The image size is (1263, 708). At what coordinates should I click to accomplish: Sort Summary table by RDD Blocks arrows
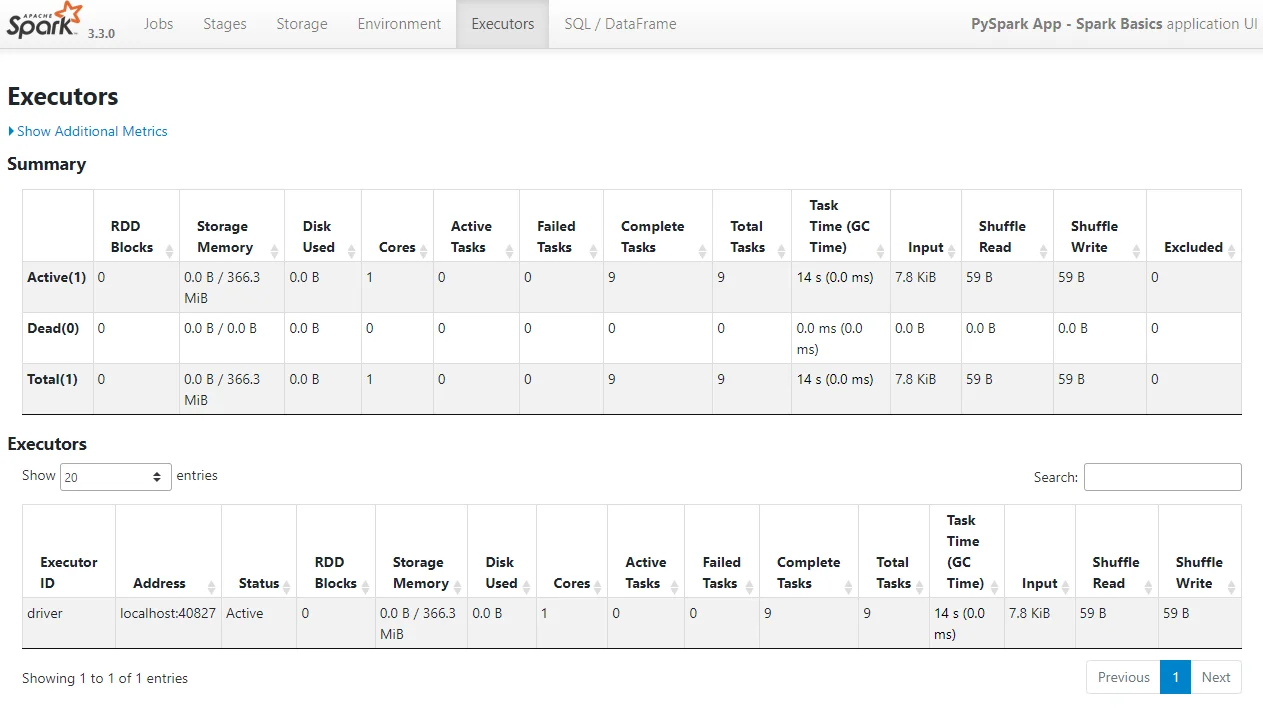pyautogui.click(x=169, y=250)
